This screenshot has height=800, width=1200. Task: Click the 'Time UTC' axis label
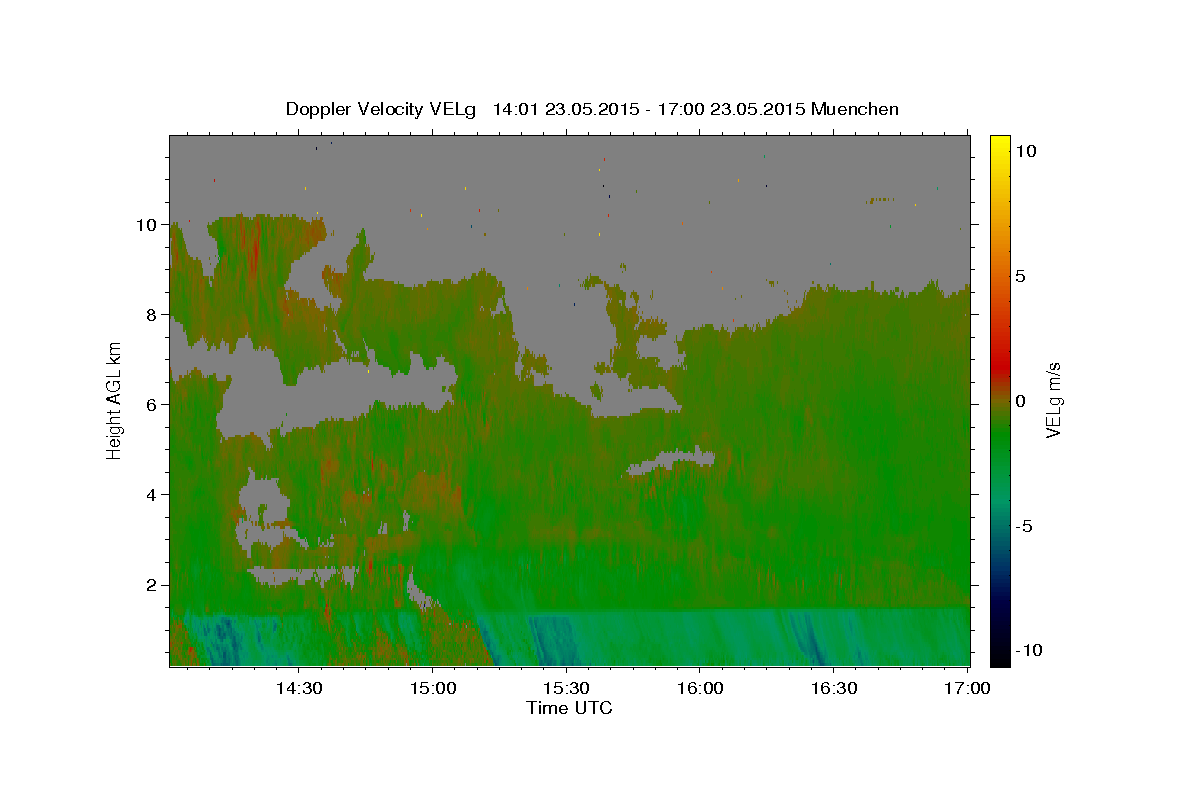(x=569, y=708)
